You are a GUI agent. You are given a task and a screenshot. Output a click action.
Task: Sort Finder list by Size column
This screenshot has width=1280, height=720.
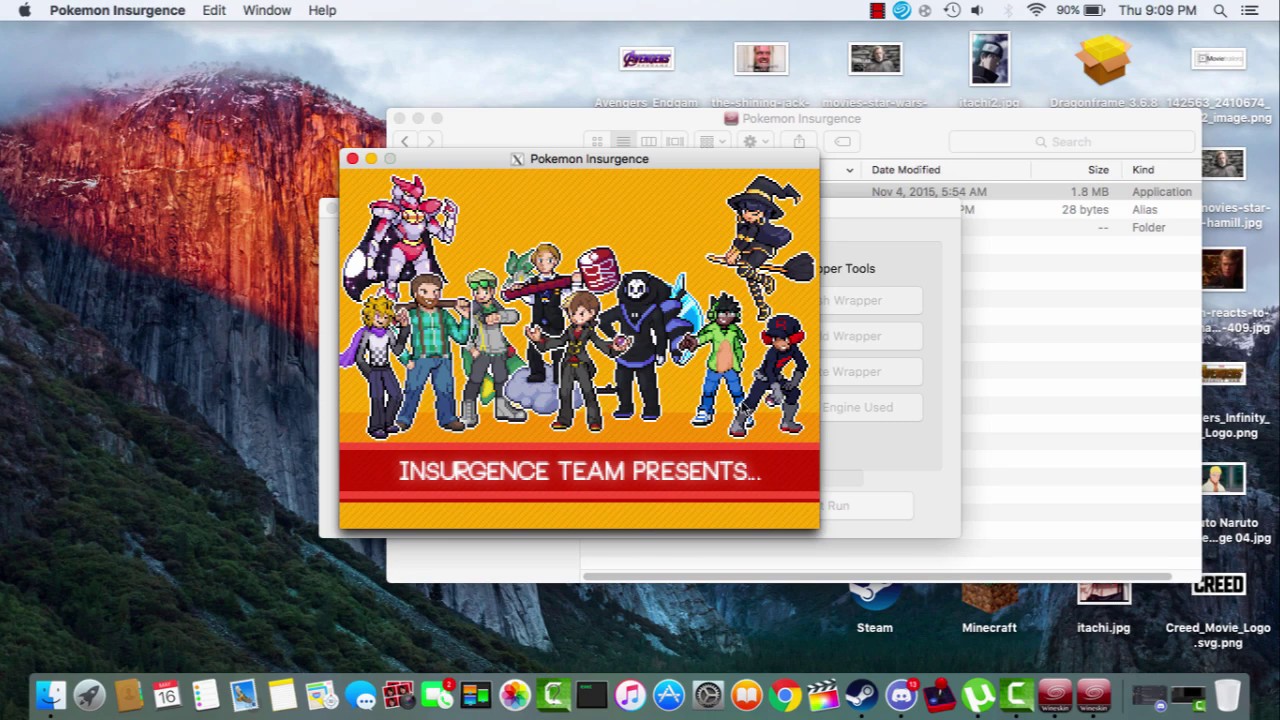[1098, 170]
